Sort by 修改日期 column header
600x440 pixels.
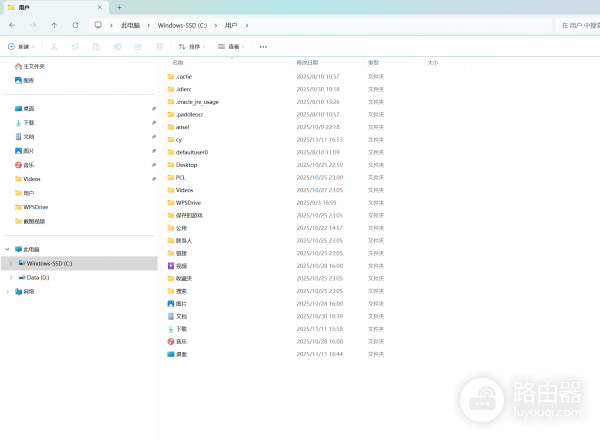point(307,62)
